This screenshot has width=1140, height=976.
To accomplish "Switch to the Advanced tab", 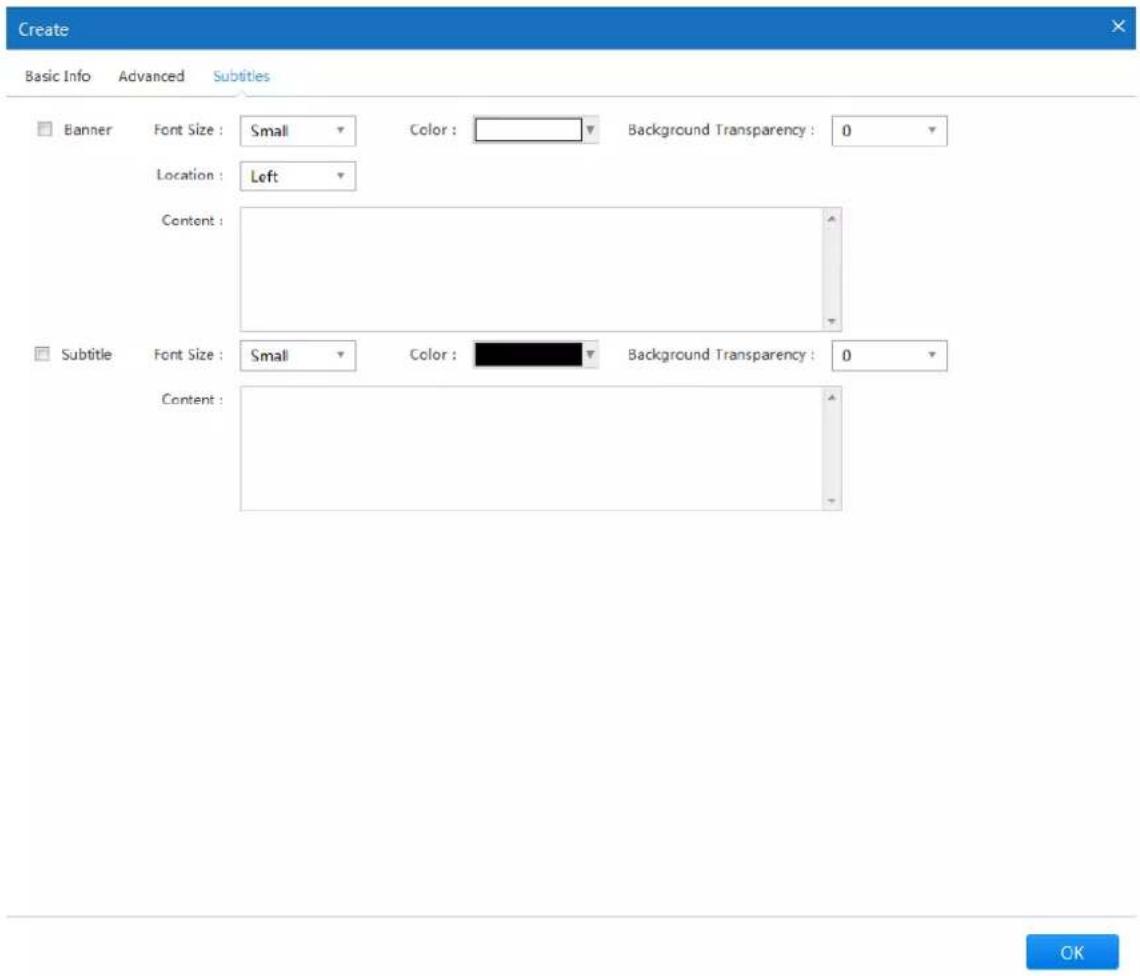I will click(151, 76).
